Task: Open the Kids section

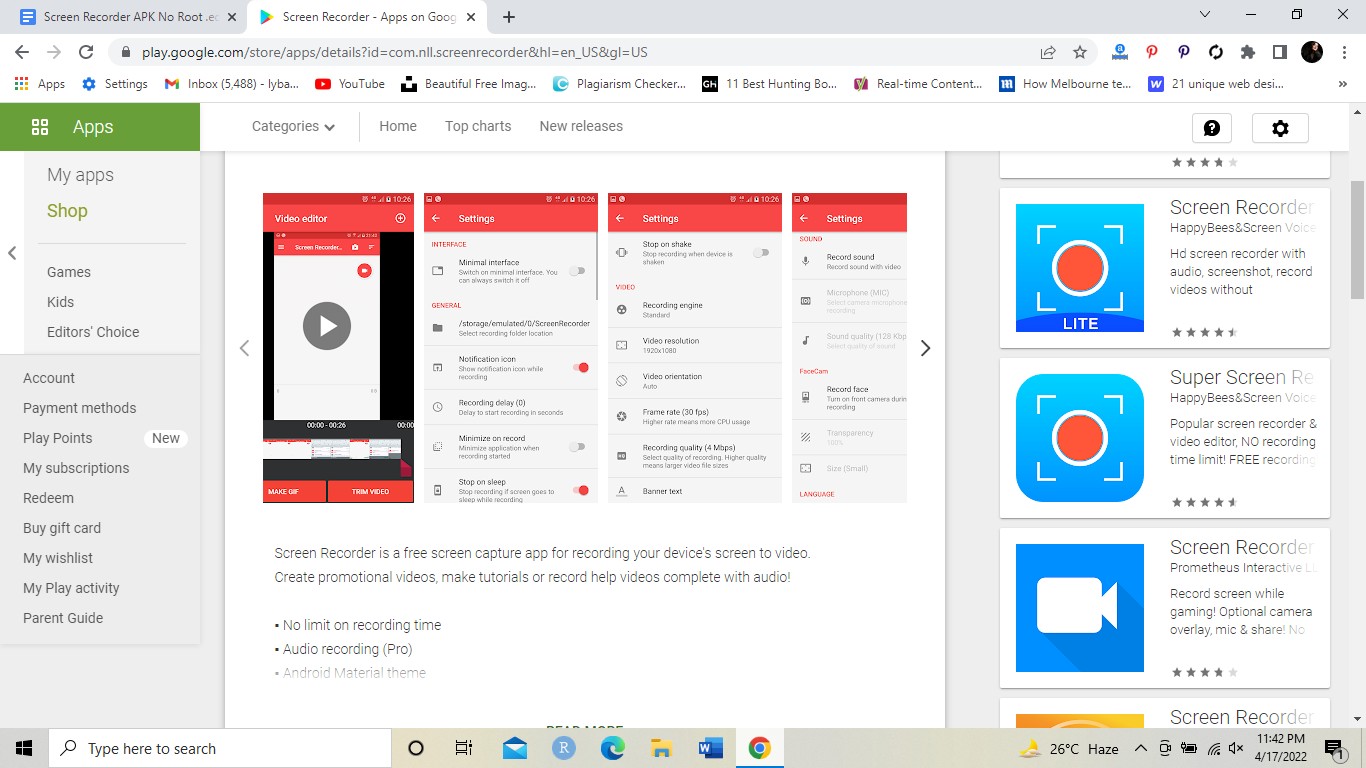Action: [60, 302]
